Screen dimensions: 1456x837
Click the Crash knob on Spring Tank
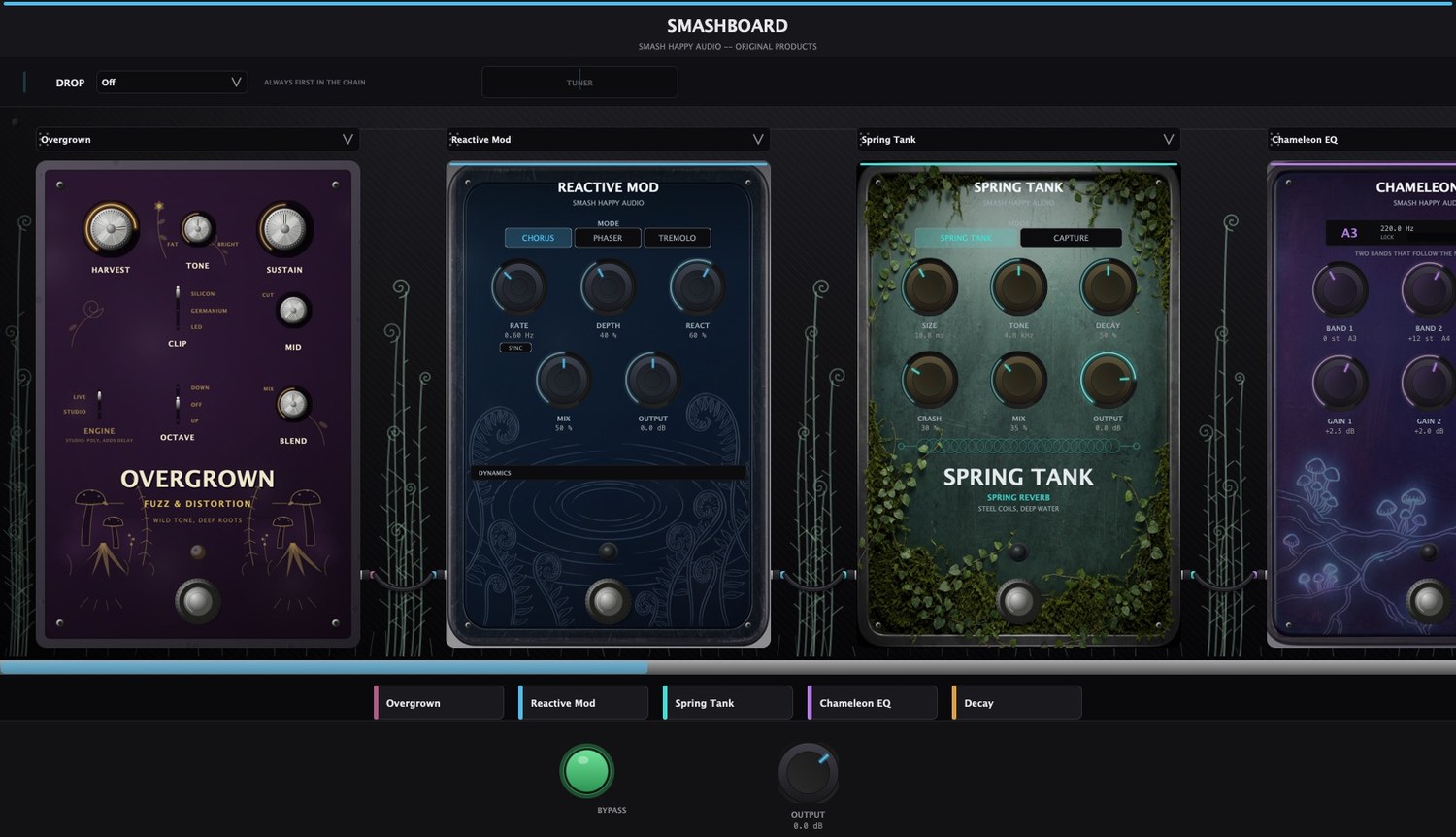929,381
